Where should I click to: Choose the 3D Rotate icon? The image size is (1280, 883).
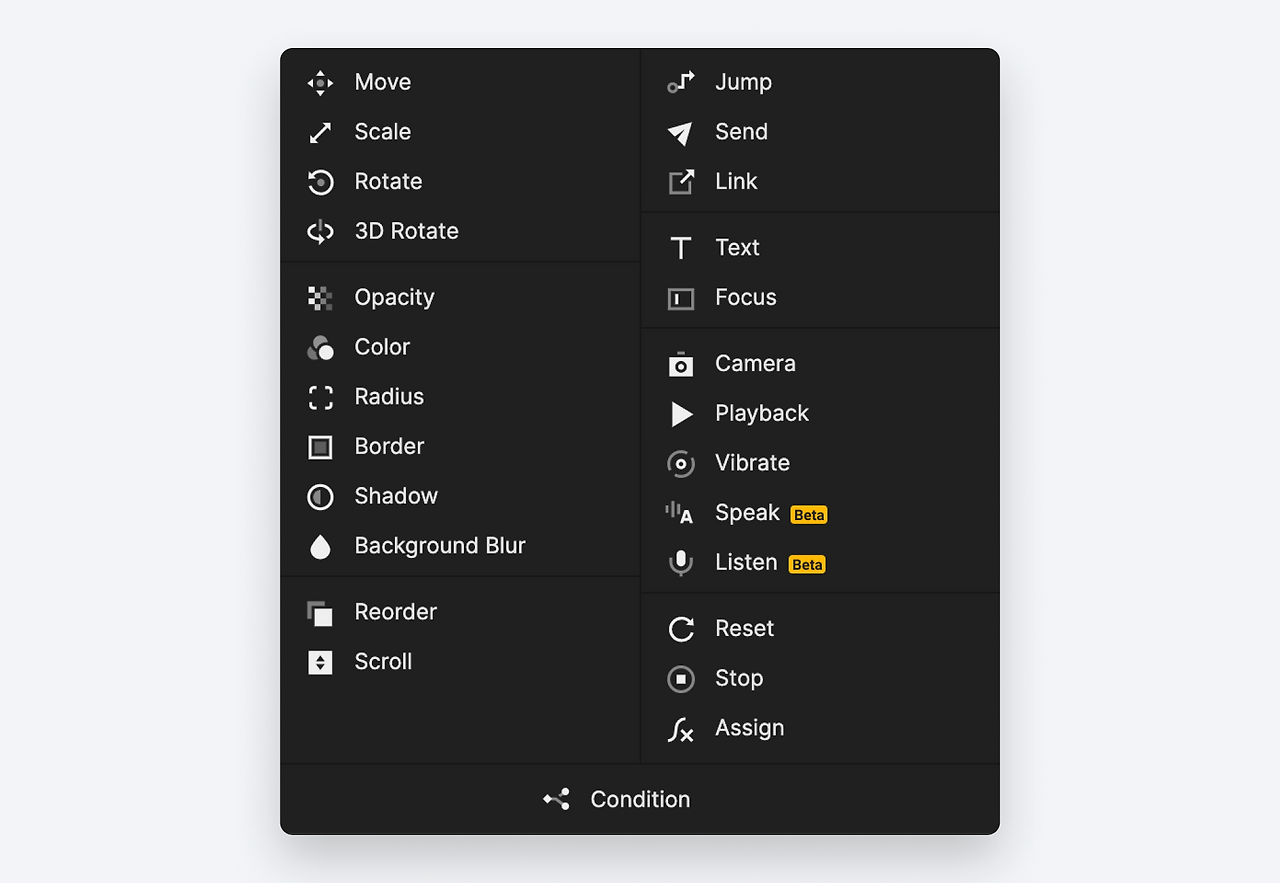tap(320, 232)
